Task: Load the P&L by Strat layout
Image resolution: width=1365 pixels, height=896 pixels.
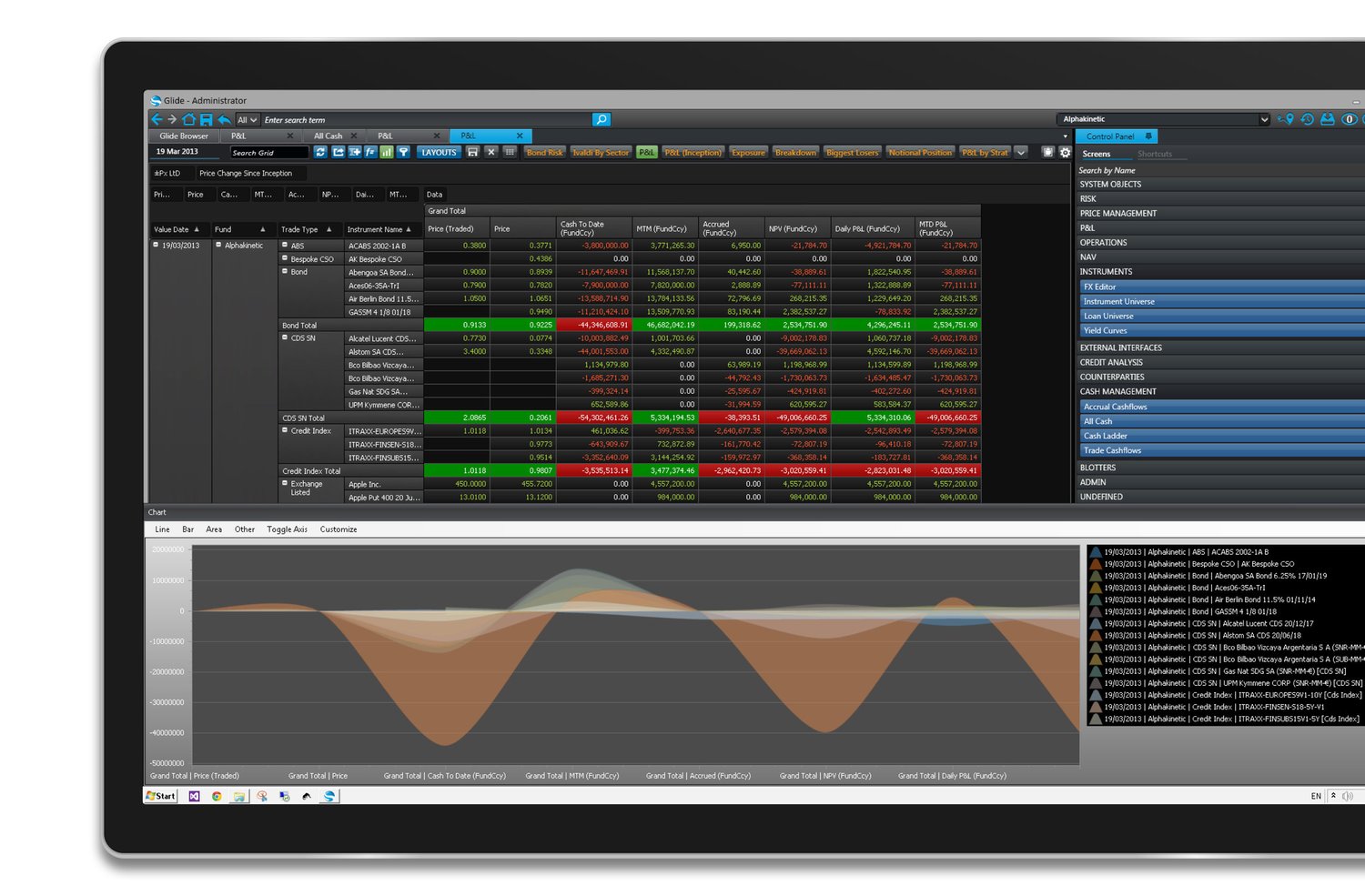Action: (986, 152)
